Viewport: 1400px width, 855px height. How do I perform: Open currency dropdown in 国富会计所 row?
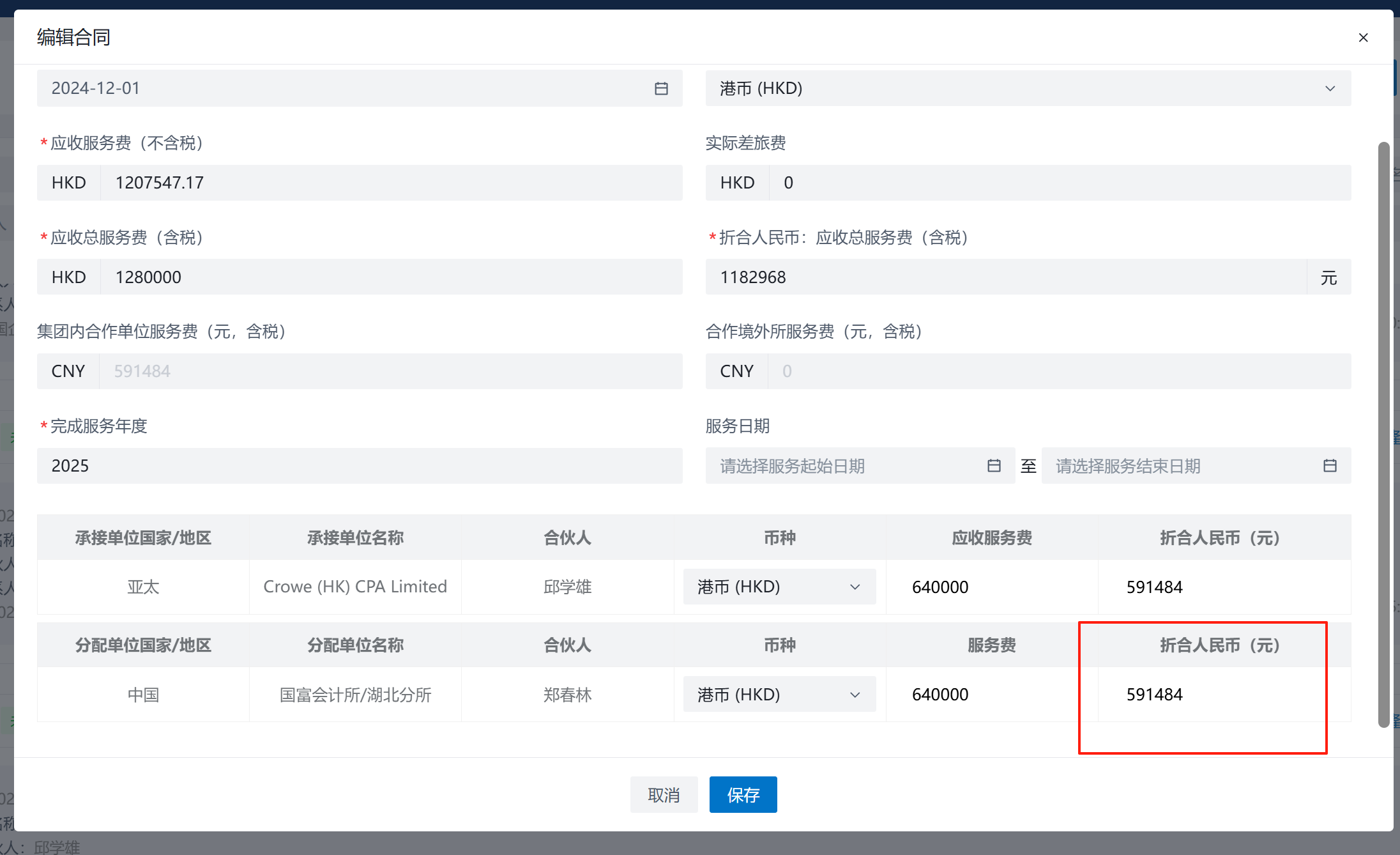point(779,695)
